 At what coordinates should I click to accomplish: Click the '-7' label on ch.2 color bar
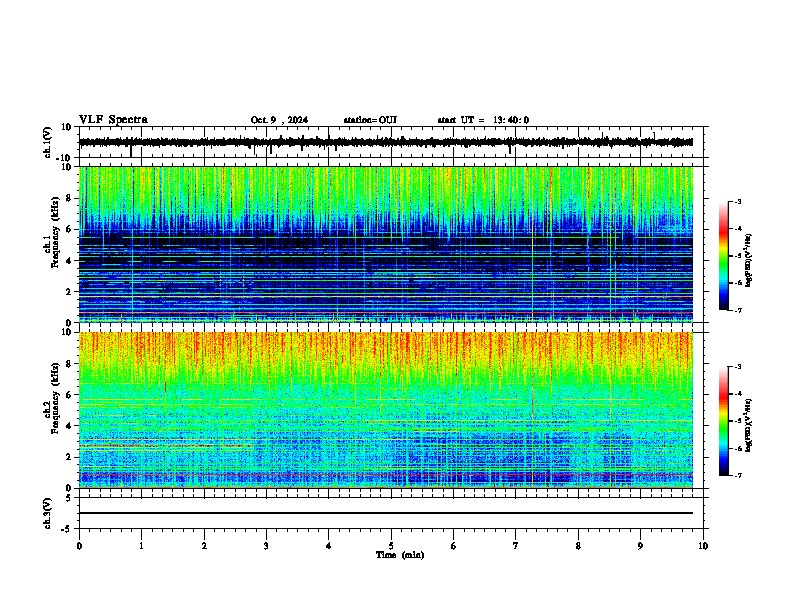[x=737, y=475]
